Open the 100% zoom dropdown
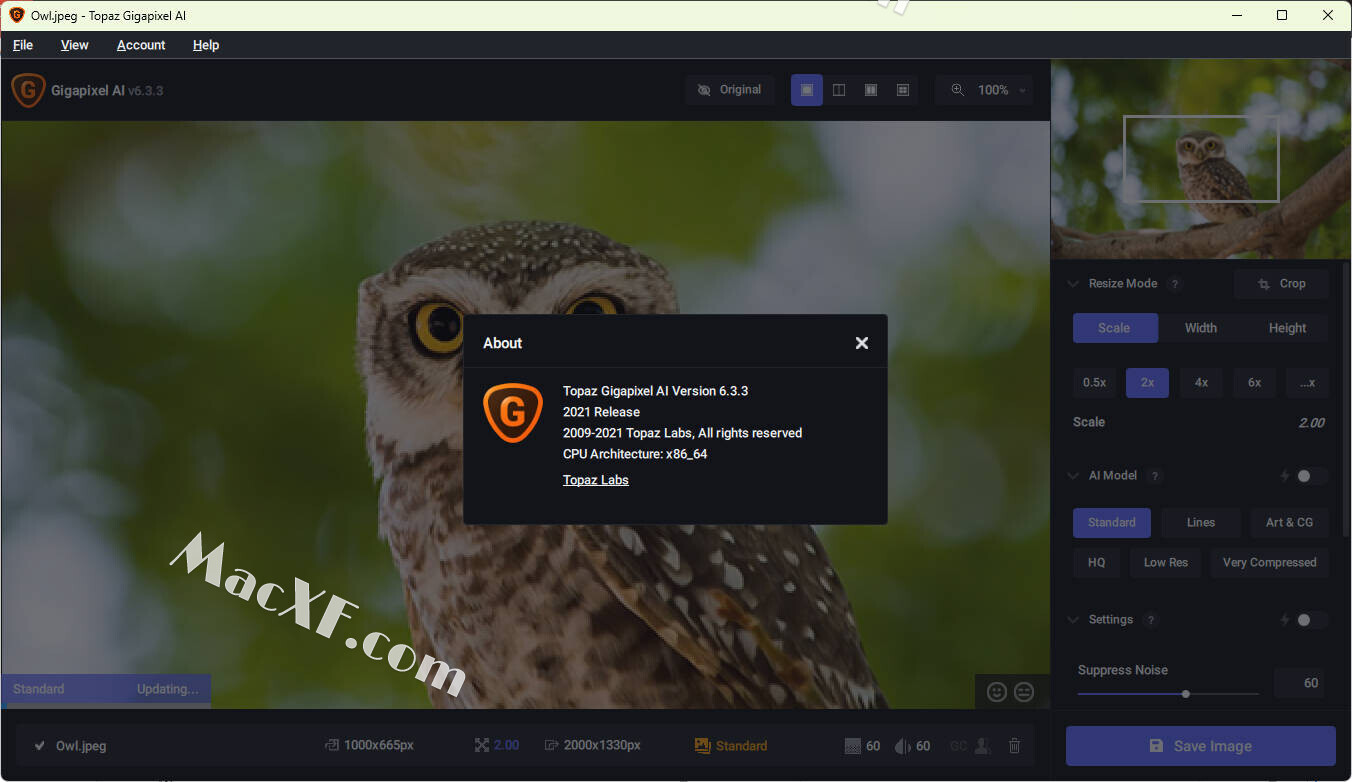The image size is (1352, 782). pyautogui.click(x=985, y=90)
